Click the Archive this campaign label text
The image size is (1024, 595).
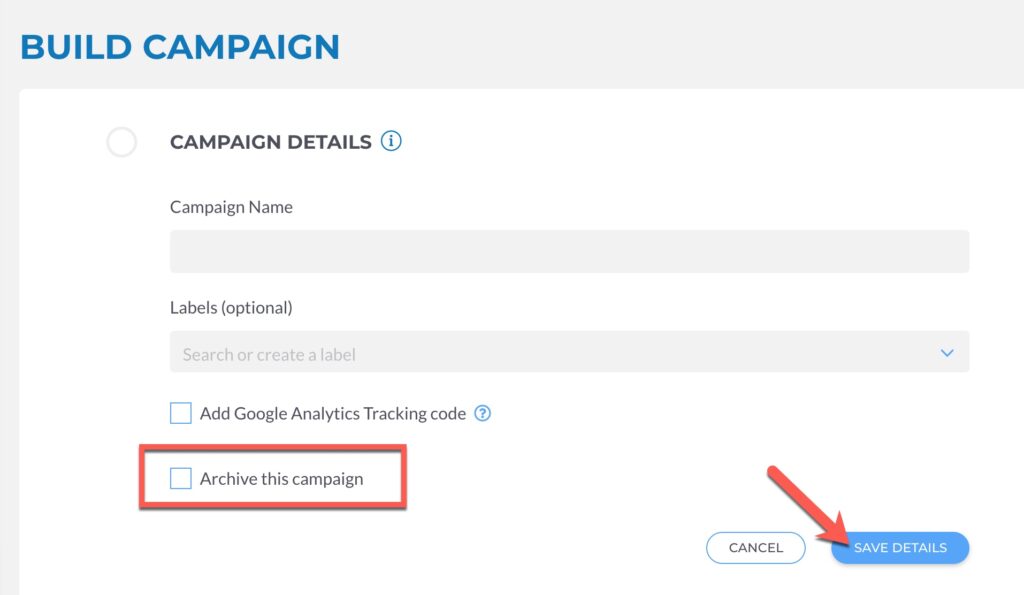click(281, 479)
